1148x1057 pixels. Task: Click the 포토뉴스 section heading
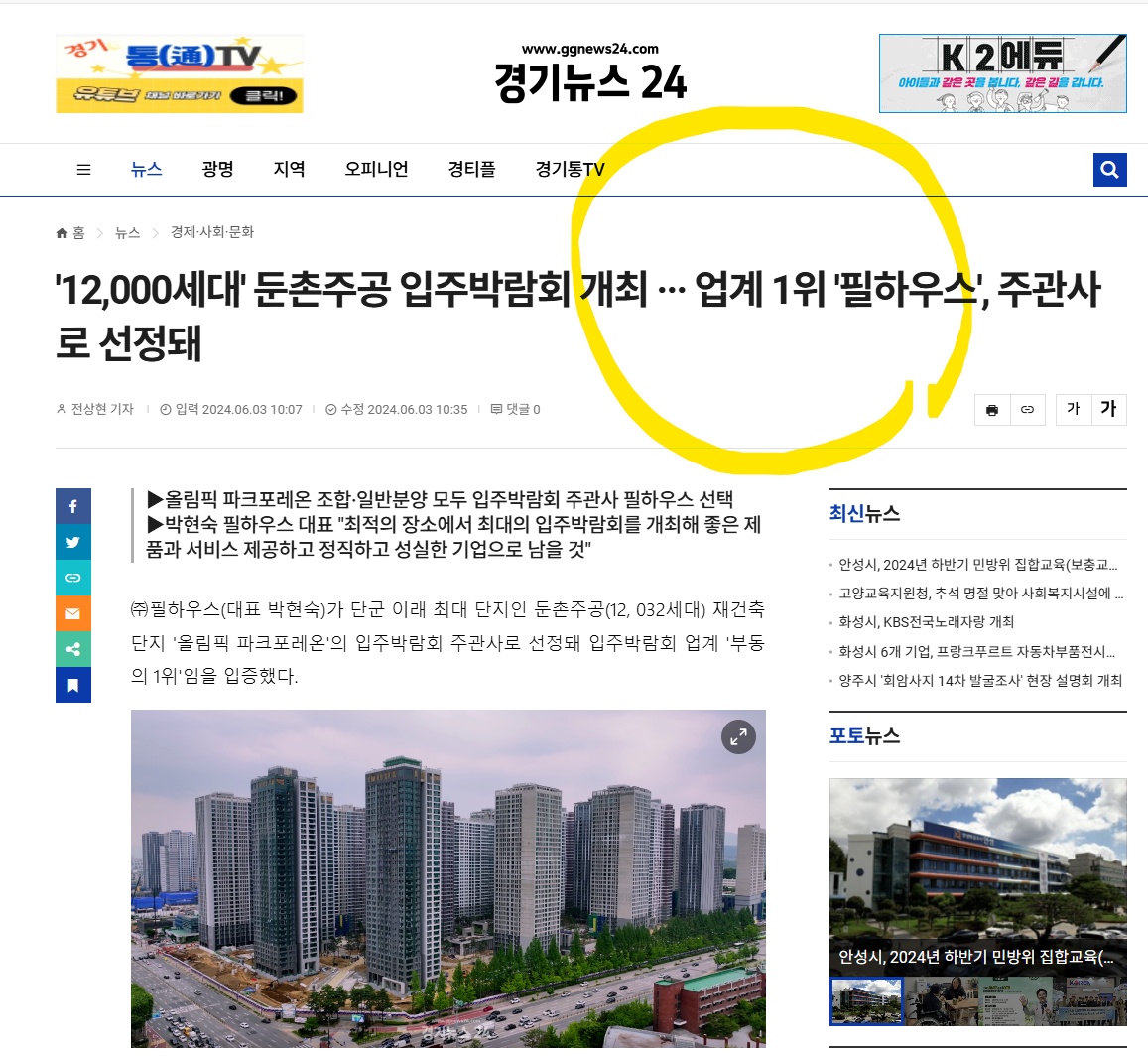(x=864, y=736)
